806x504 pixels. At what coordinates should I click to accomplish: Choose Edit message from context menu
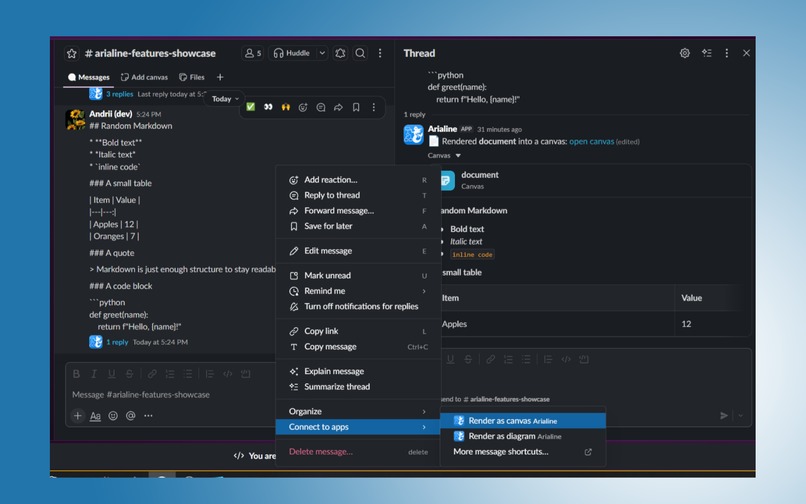(358, 250)
